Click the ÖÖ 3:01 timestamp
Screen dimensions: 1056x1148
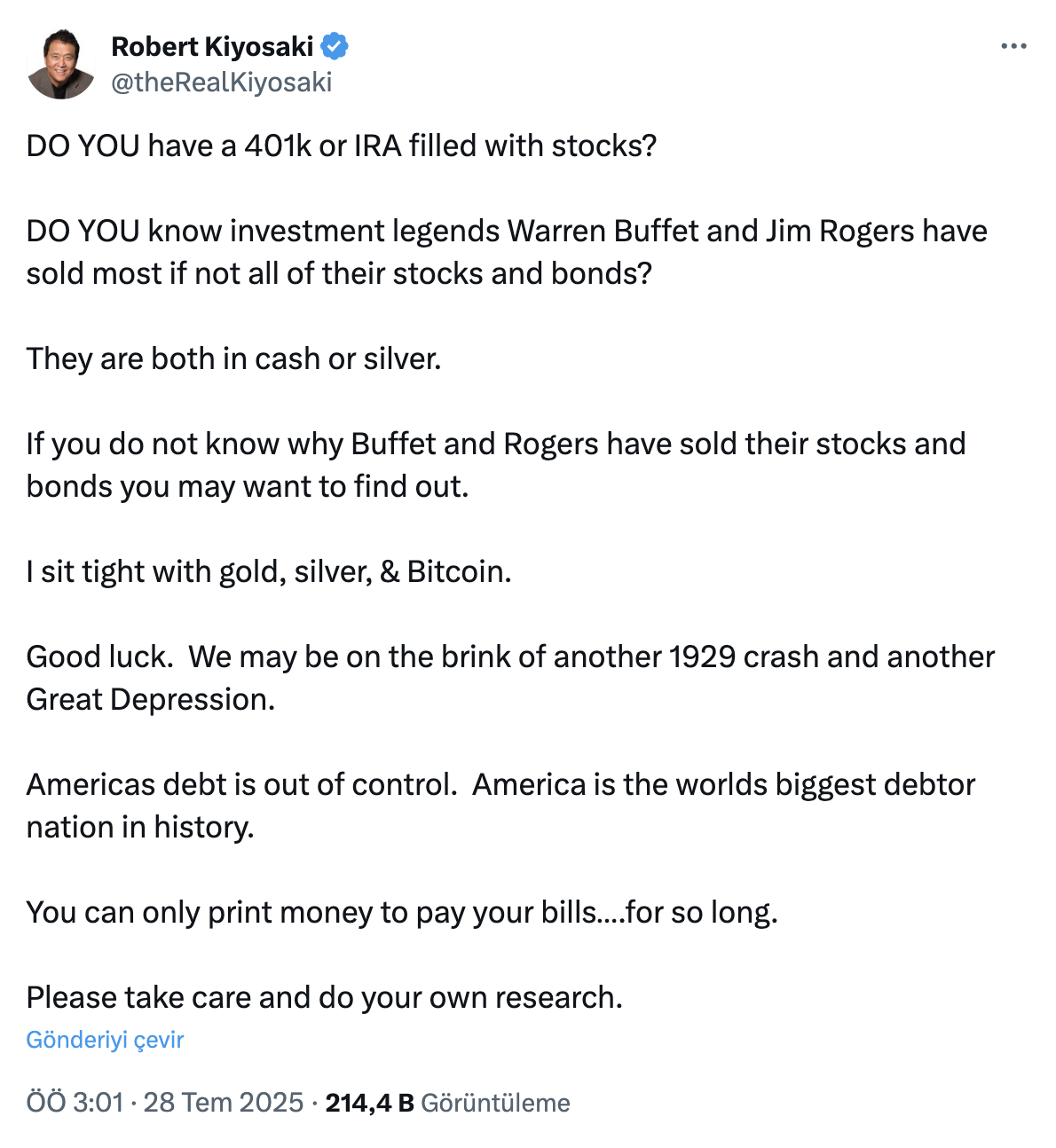[x=75, y=1103]
